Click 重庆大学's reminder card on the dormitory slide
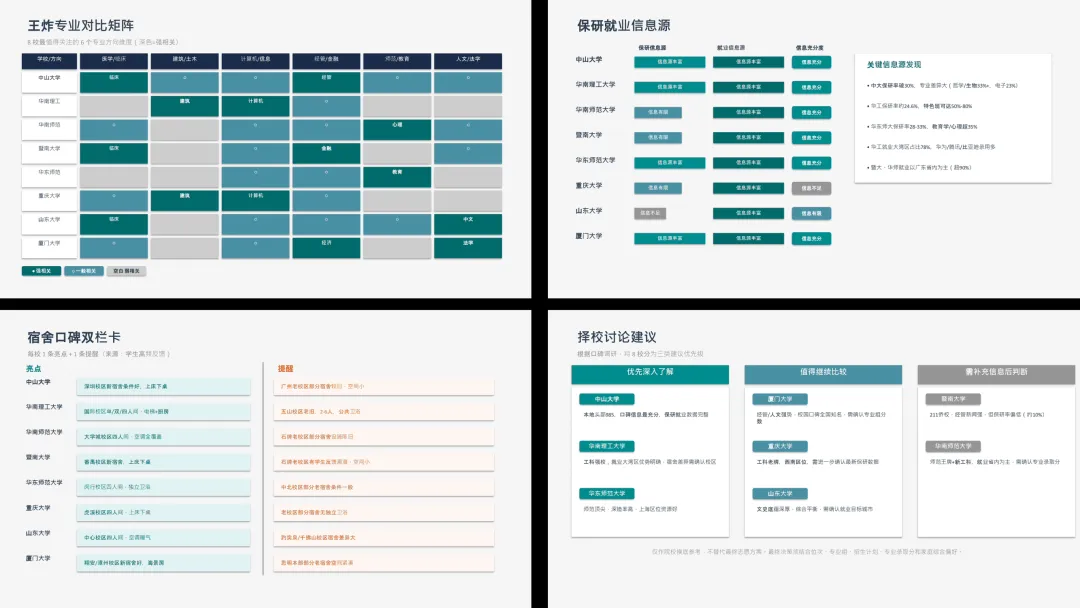The height and width of the screenshot is (608, 1080). pos(384,512)
